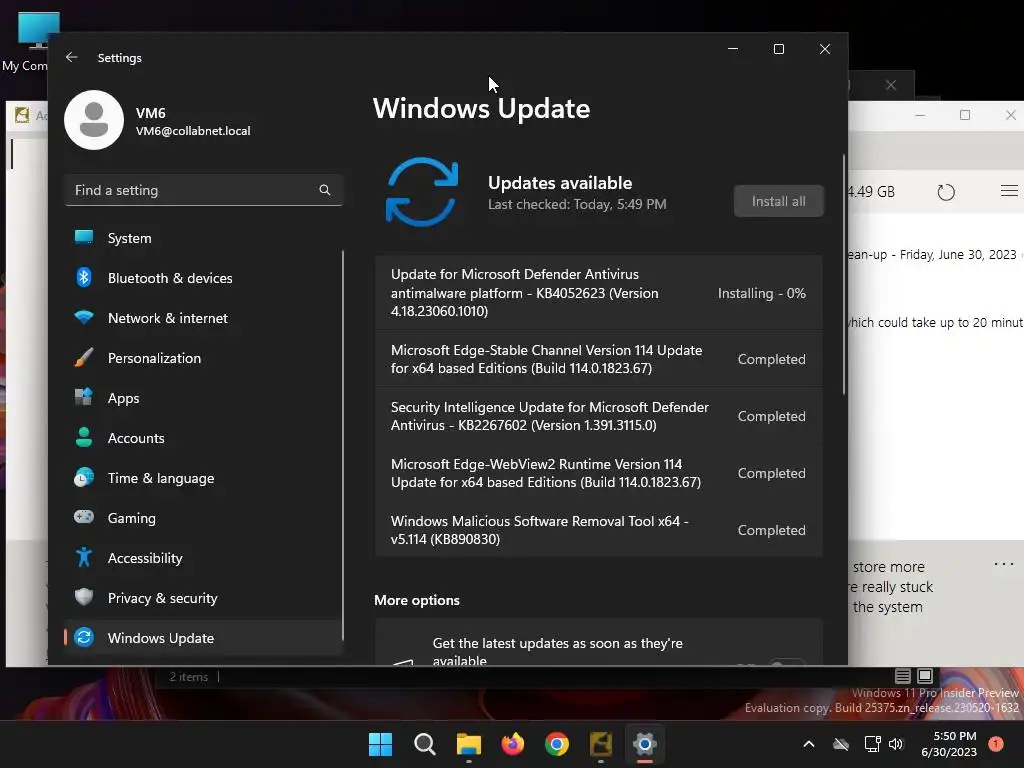Click the large blue update sync arrows icon
This screenshot has height=768, width=1024.
(422, 191)
